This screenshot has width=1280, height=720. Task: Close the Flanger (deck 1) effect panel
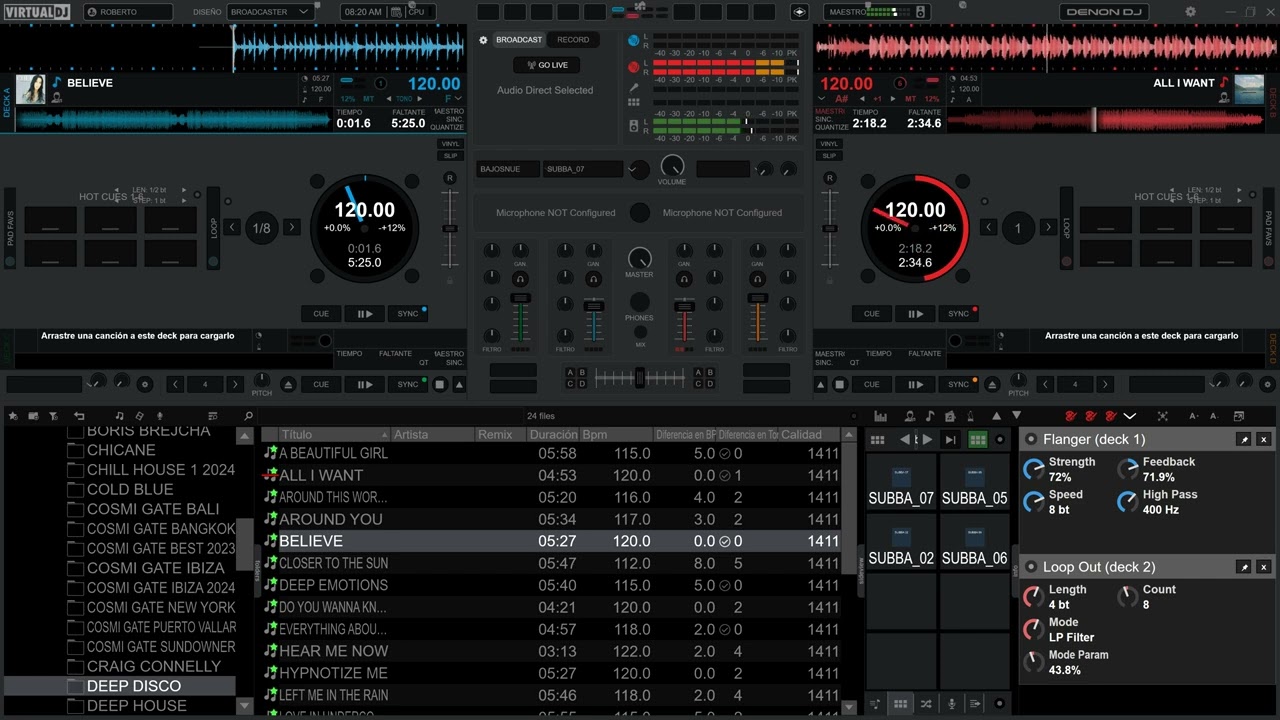1263,439
